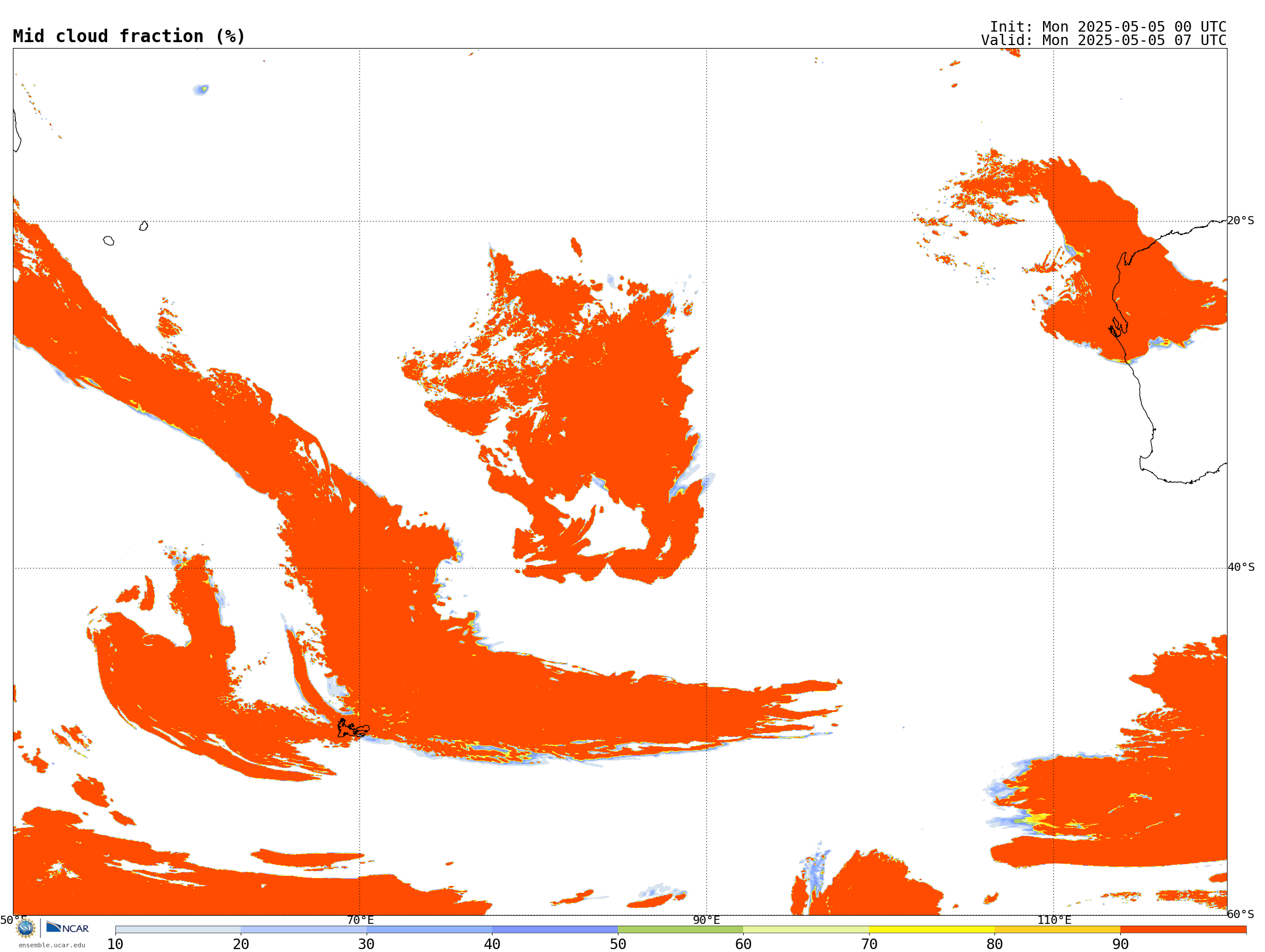The width and height of the screenshot is (1265, 952).
Task: Click the colorbar tick label '30'
Action: click(367, 944)
